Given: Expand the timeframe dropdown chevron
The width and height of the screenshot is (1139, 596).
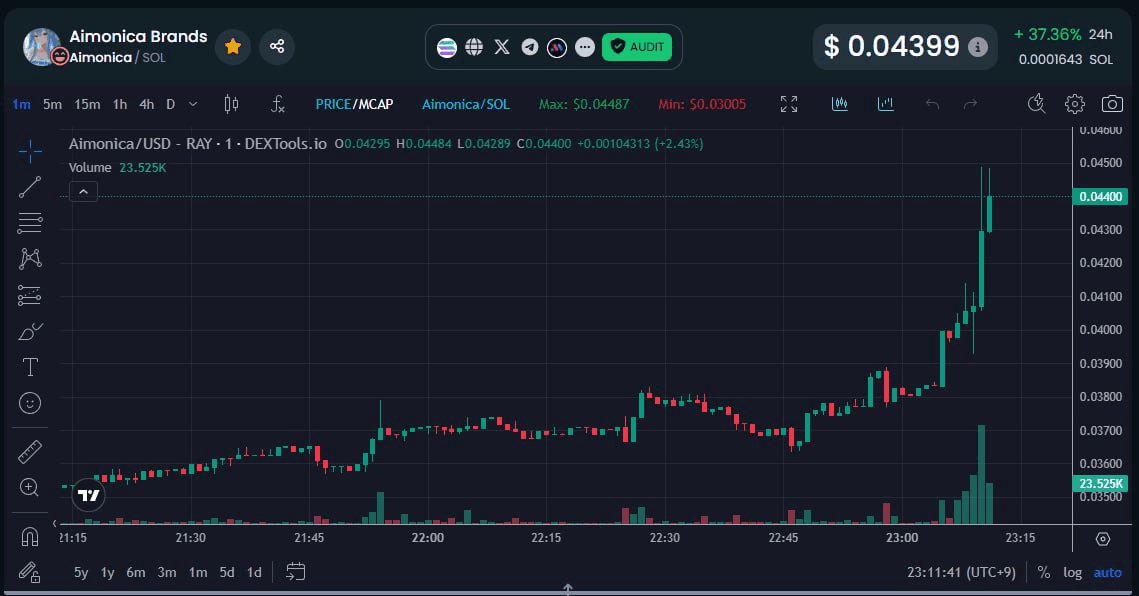Looking at the screenshot, I should 193,104.
